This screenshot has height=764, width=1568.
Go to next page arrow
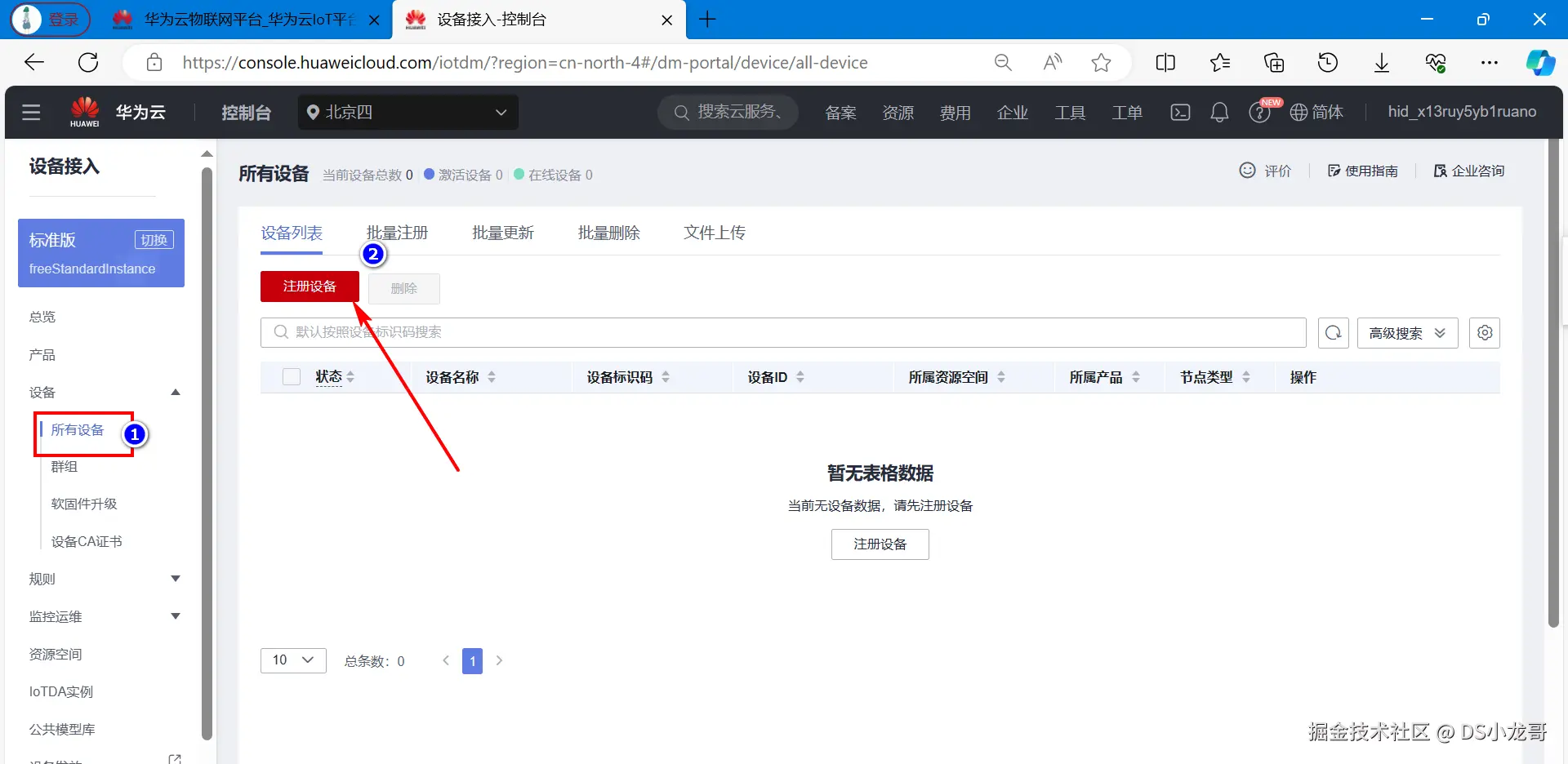[500, 660]
